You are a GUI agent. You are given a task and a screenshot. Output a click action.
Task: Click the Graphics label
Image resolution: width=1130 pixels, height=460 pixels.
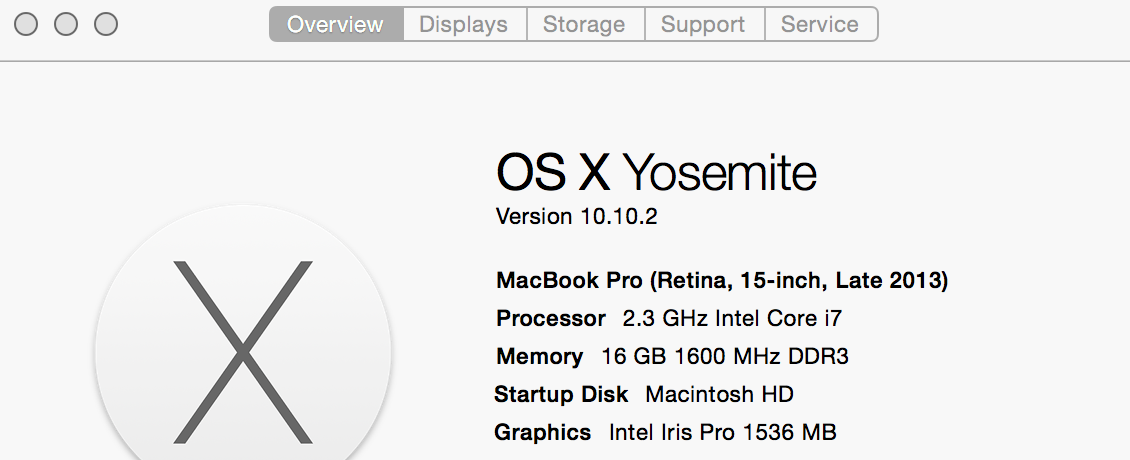[543, 433]
